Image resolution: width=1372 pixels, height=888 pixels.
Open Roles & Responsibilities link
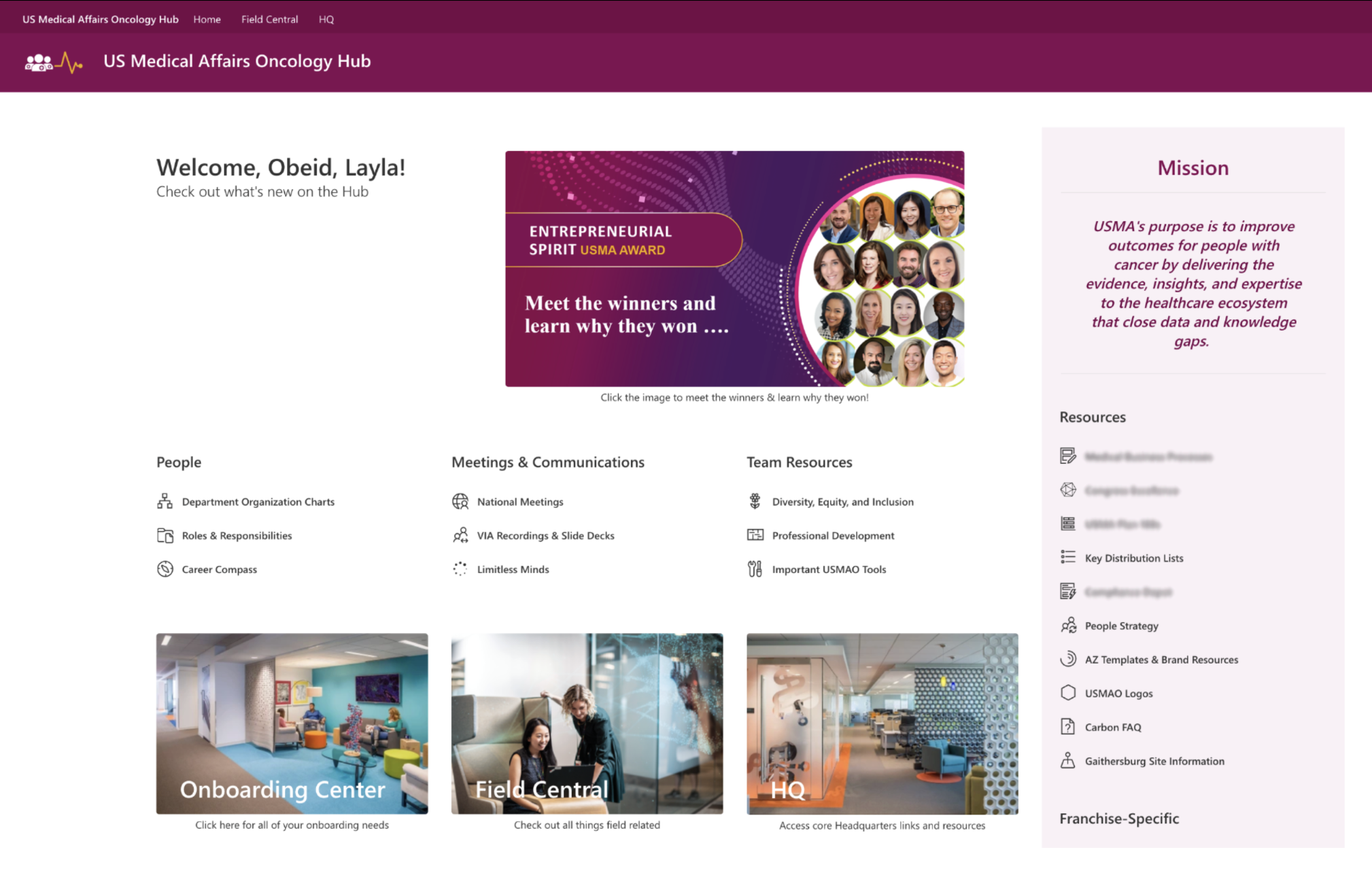tap(237, 536)
